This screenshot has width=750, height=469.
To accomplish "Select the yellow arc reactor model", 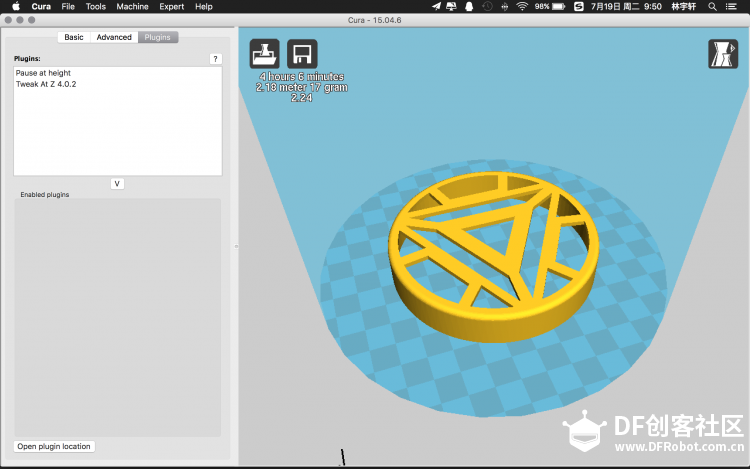I will point(494,257).
